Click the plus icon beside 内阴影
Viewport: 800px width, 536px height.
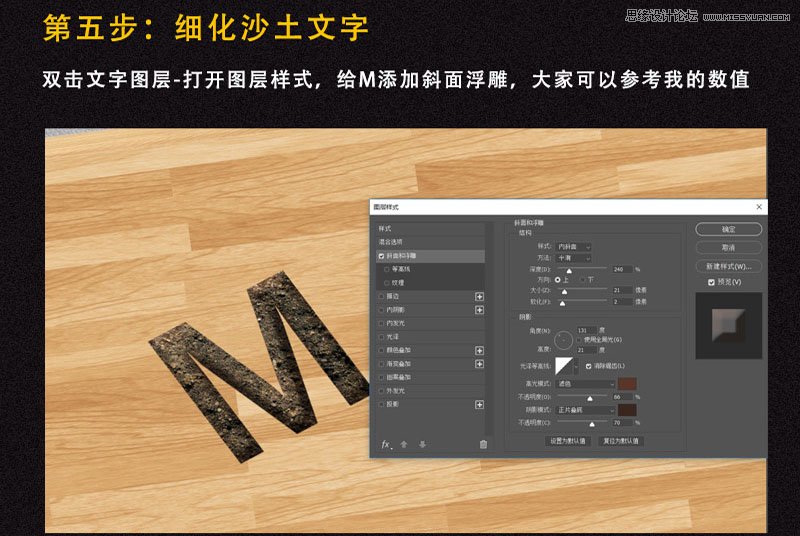coord(479,310)
